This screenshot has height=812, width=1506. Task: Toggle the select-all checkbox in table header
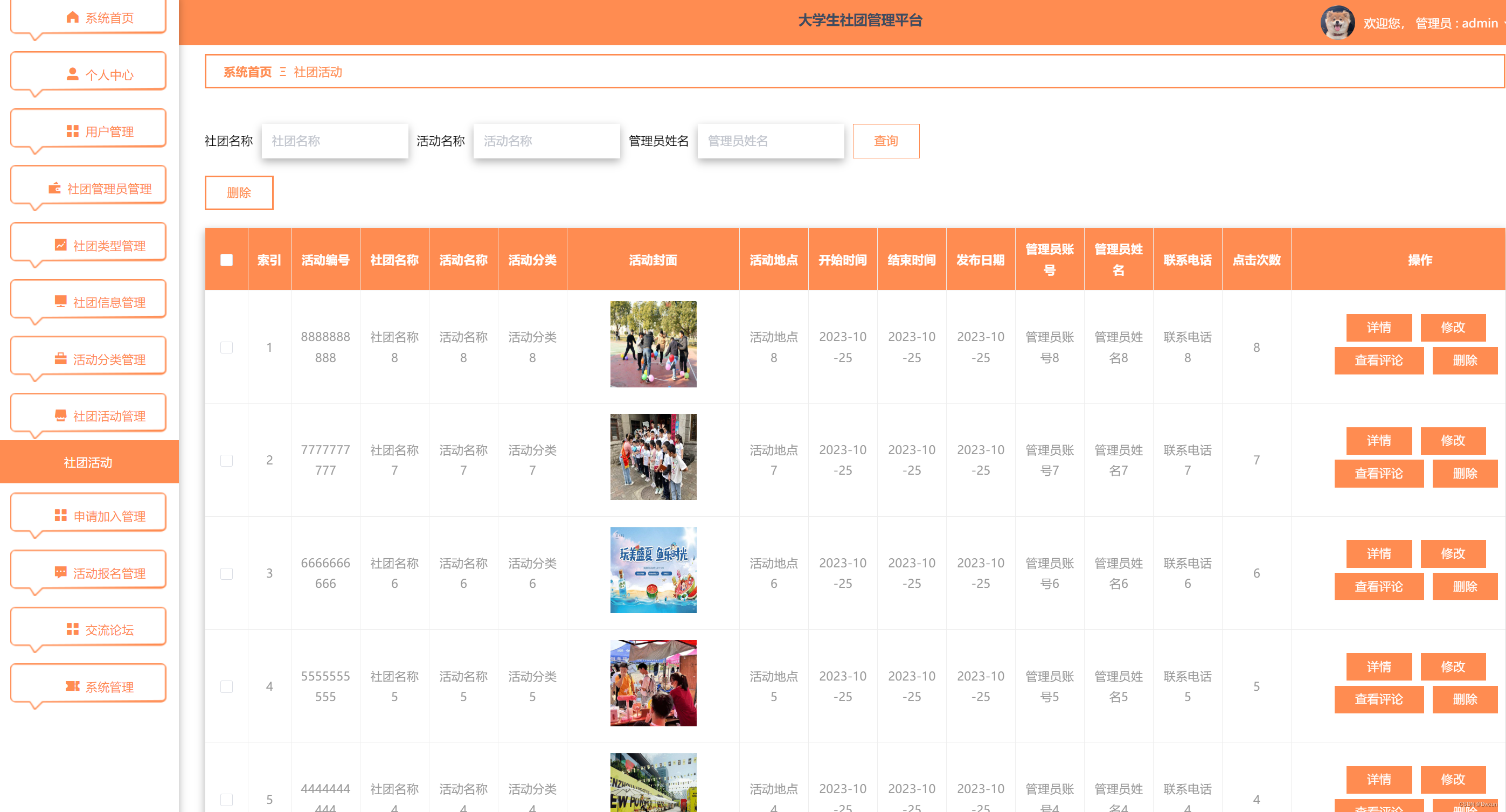(227, 260)
